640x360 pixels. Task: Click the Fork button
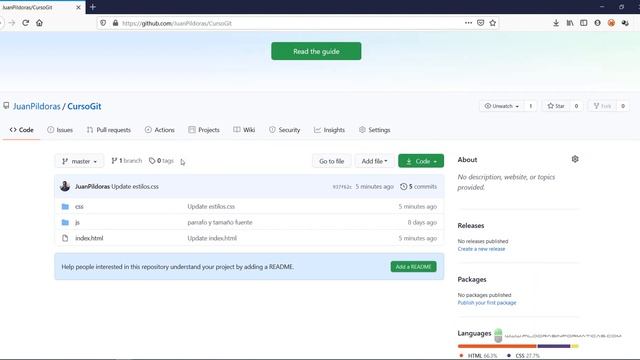pyautogui.click(x=602, y=106)
